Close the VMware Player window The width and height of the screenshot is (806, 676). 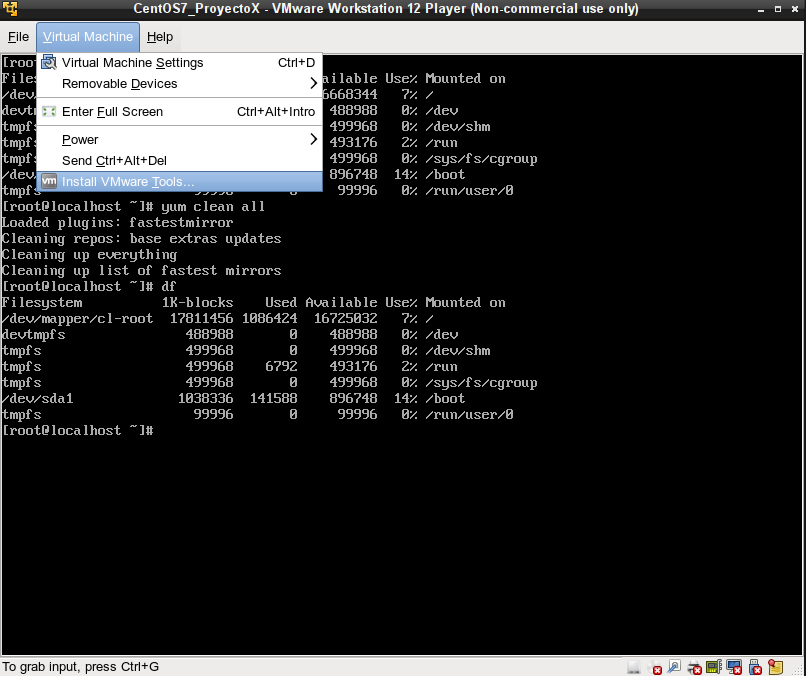[x=795, y=9]
